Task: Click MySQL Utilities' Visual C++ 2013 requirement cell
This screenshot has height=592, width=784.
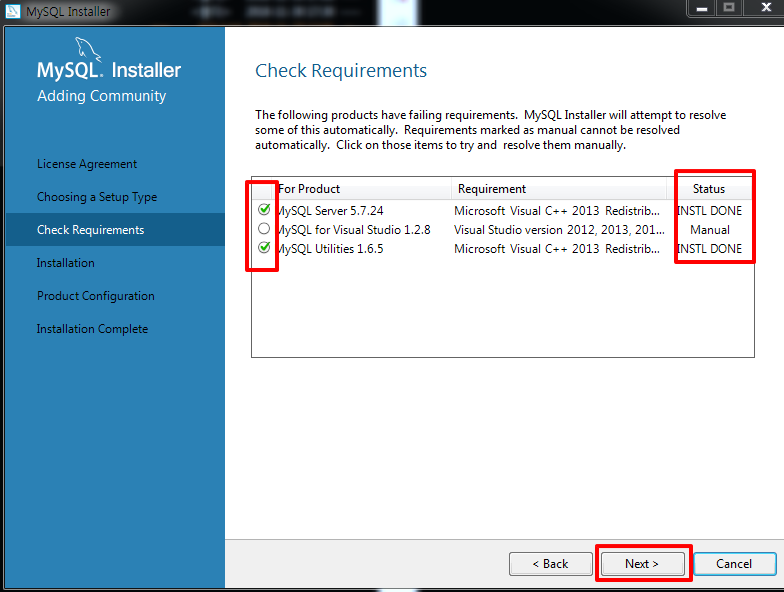Action: (556, 248)
